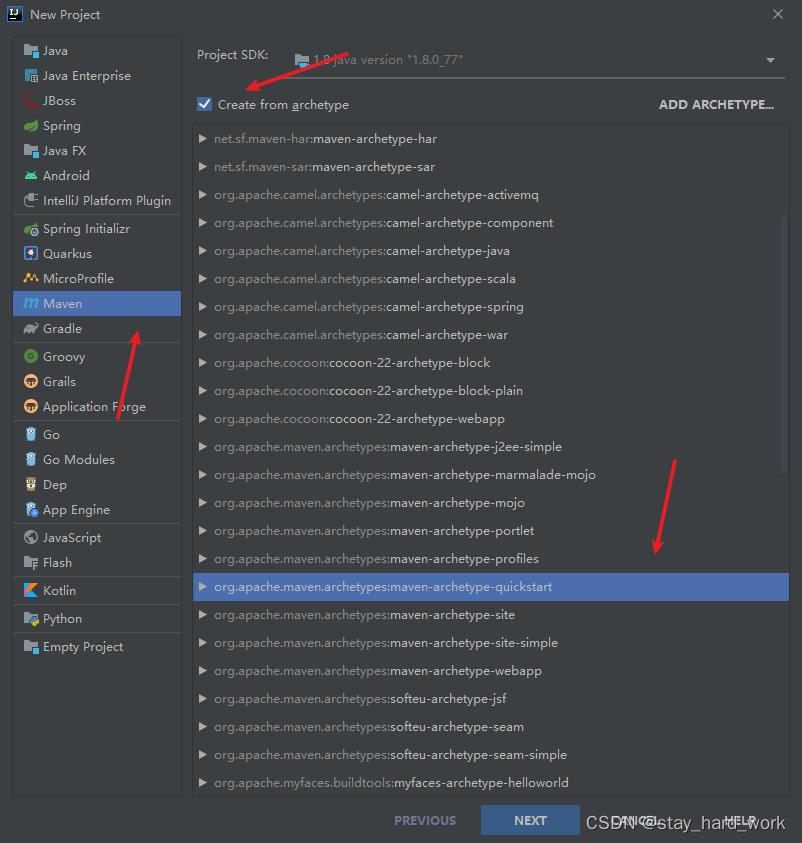Select maven-archetype-marmalade-mojo entry
This screenshot has height=843, width=802.
(491, 475)
